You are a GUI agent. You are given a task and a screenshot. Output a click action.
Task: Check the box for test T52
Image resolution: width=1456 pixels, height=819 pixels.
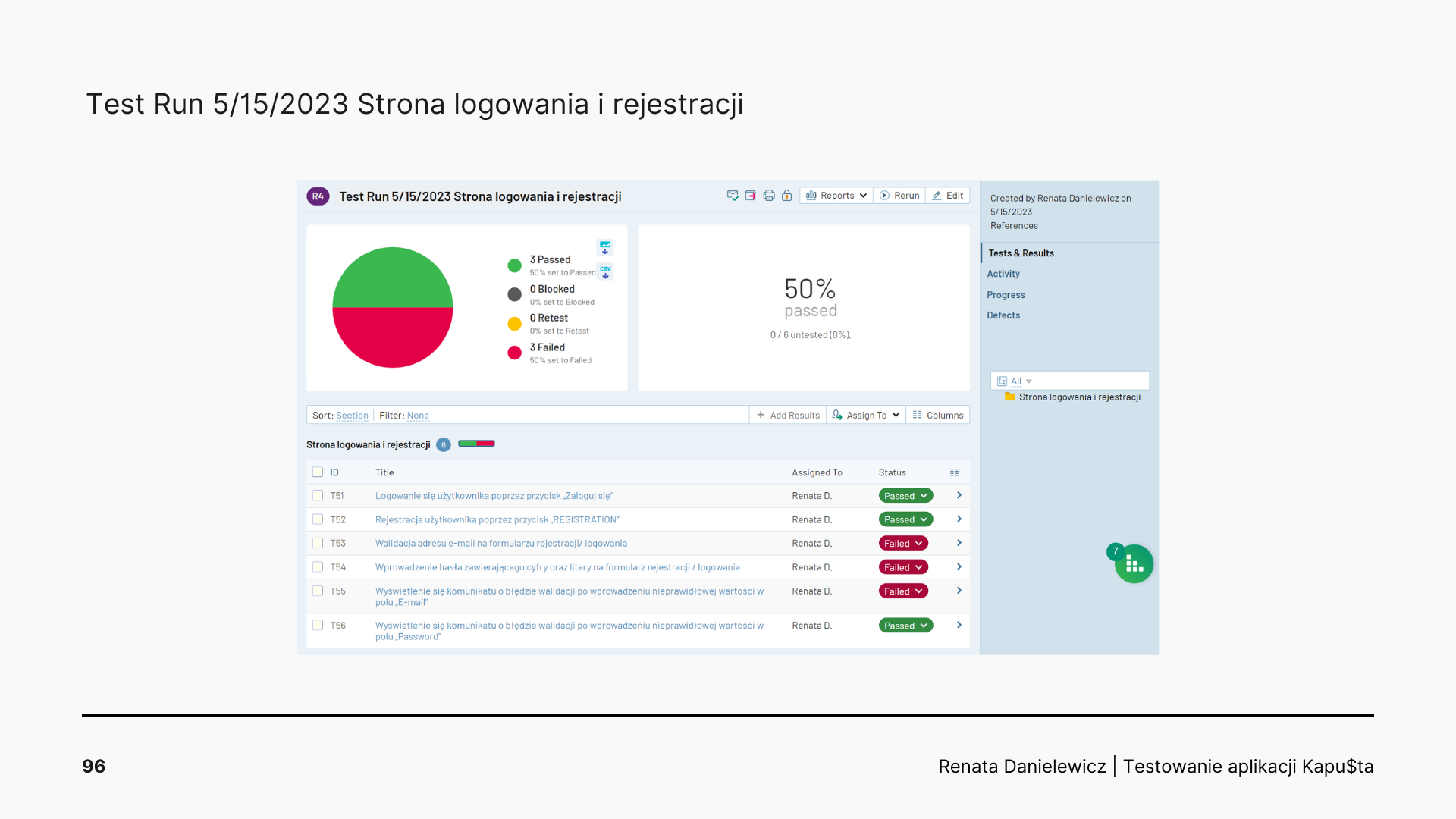coord(318,519)
